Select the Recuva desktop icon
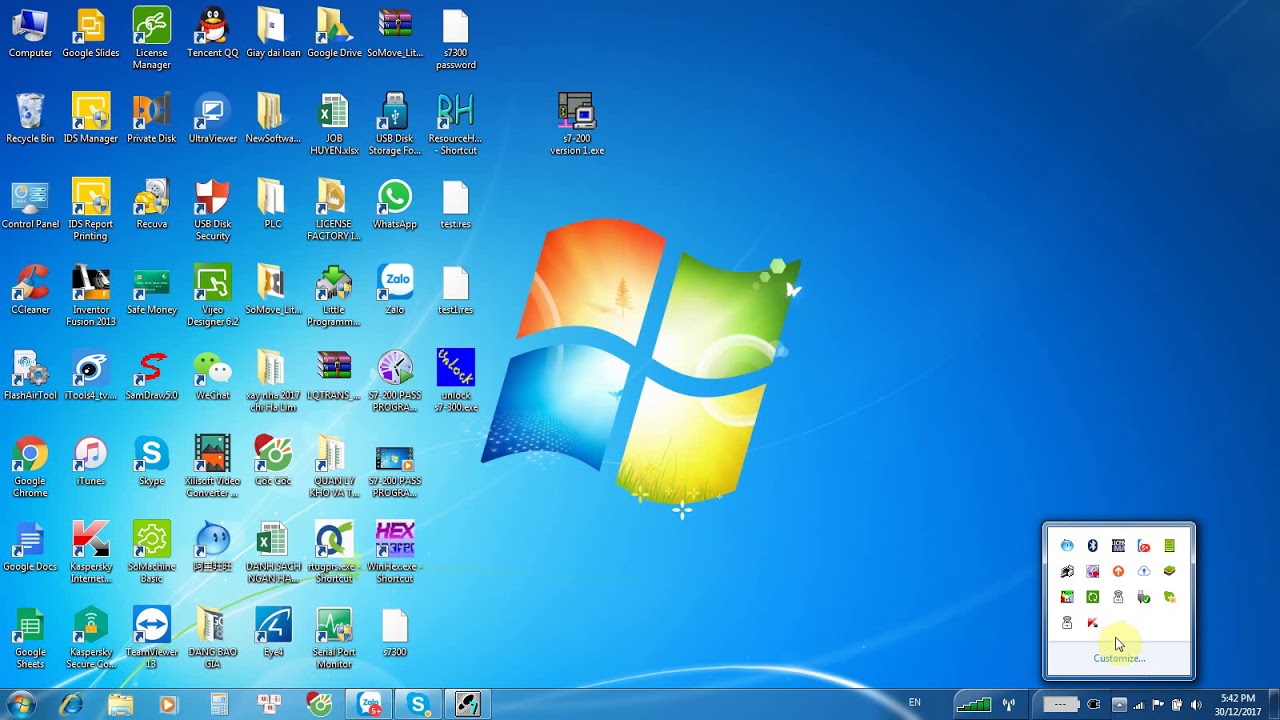Viewport: 1280px width, 720px height. (151, 205)
